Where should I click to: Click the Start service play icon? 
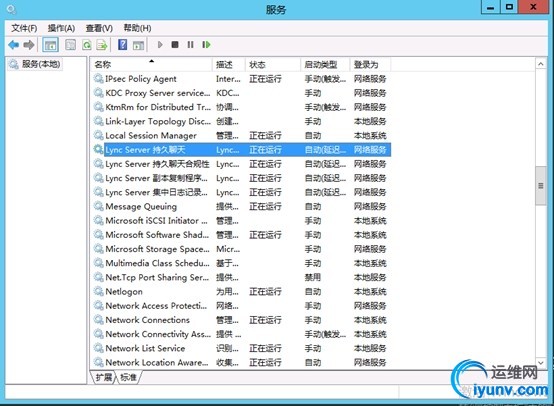(160, 45)
